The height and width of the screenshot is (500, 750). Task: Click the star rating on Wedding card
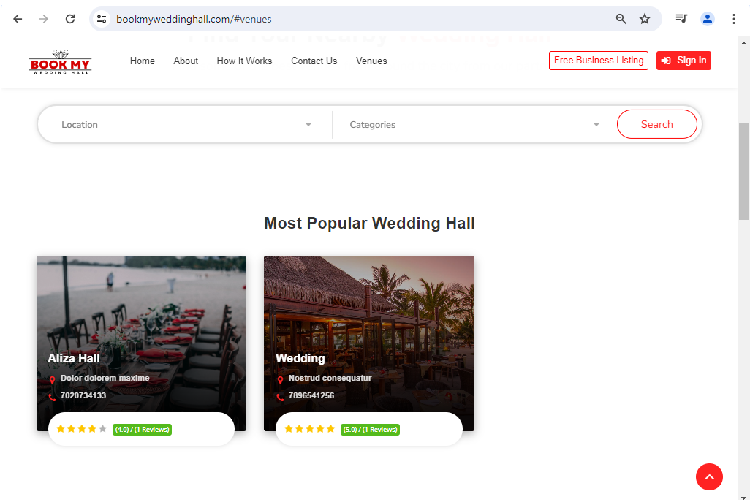click(x=309, y=429)
